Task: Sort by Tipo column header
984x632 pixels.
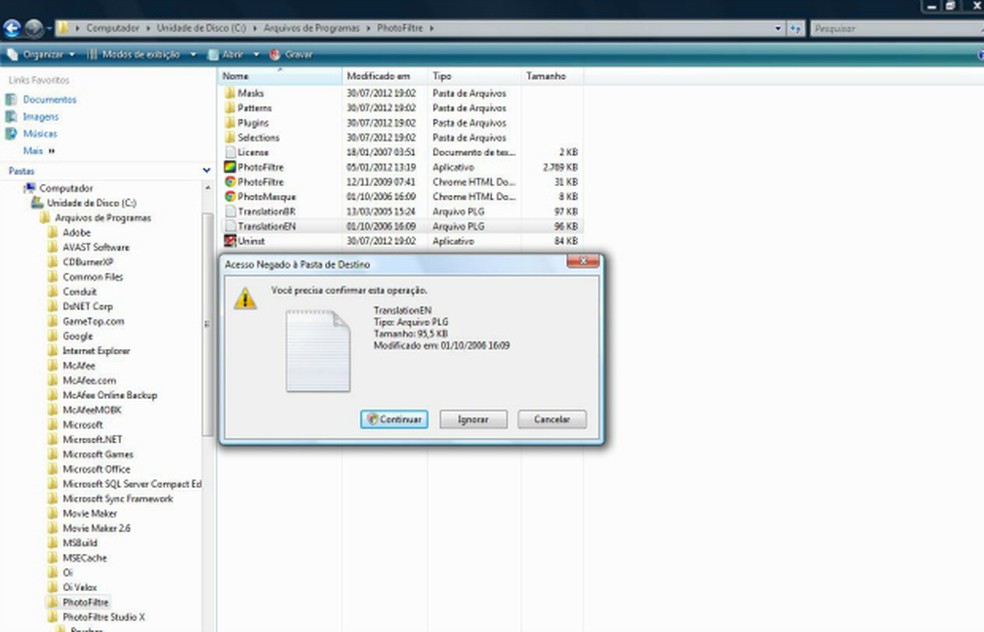Action: (474, 76)
